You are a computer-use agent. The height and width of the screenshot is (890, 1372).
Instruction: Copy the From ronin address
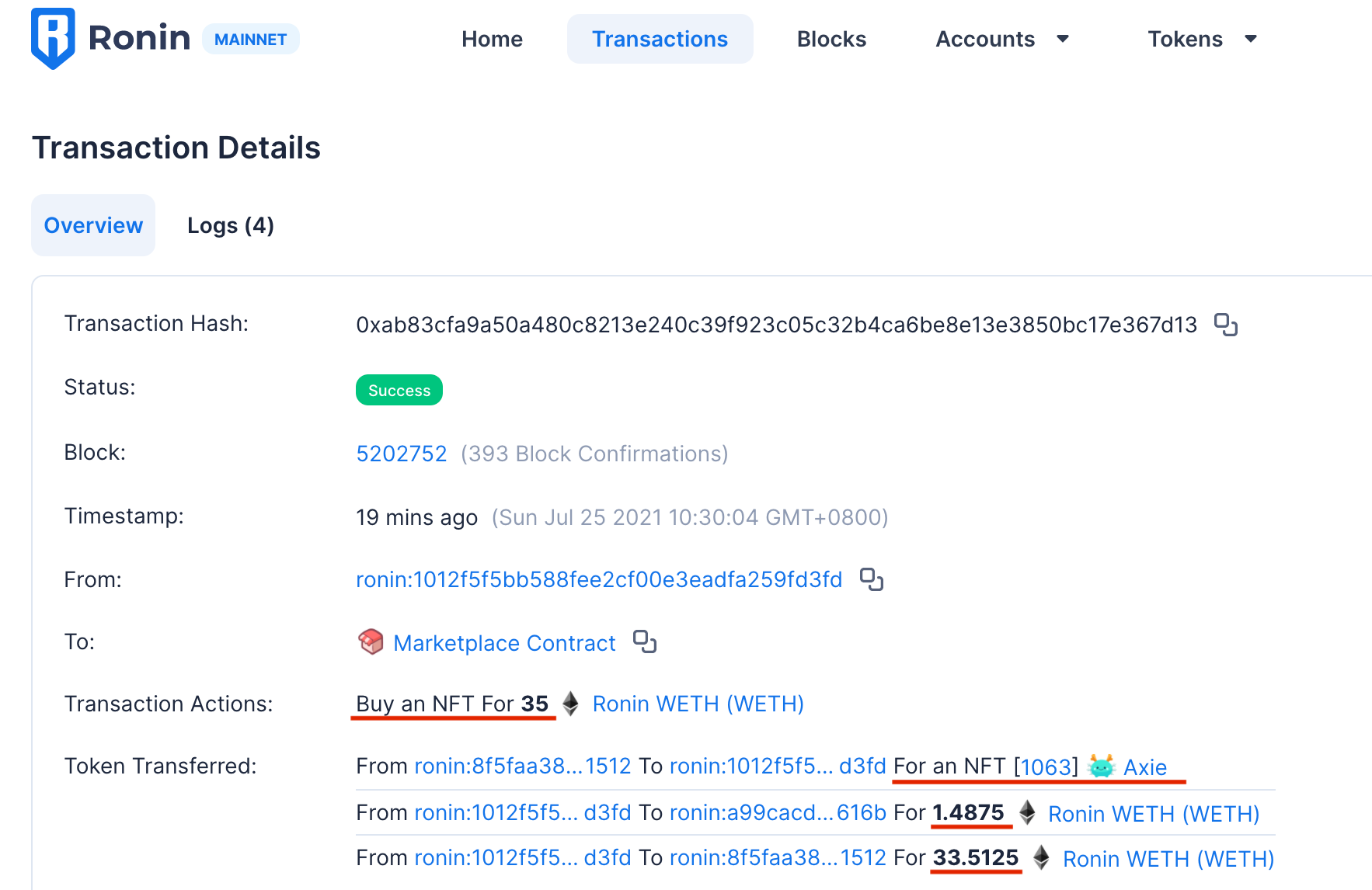872,579
